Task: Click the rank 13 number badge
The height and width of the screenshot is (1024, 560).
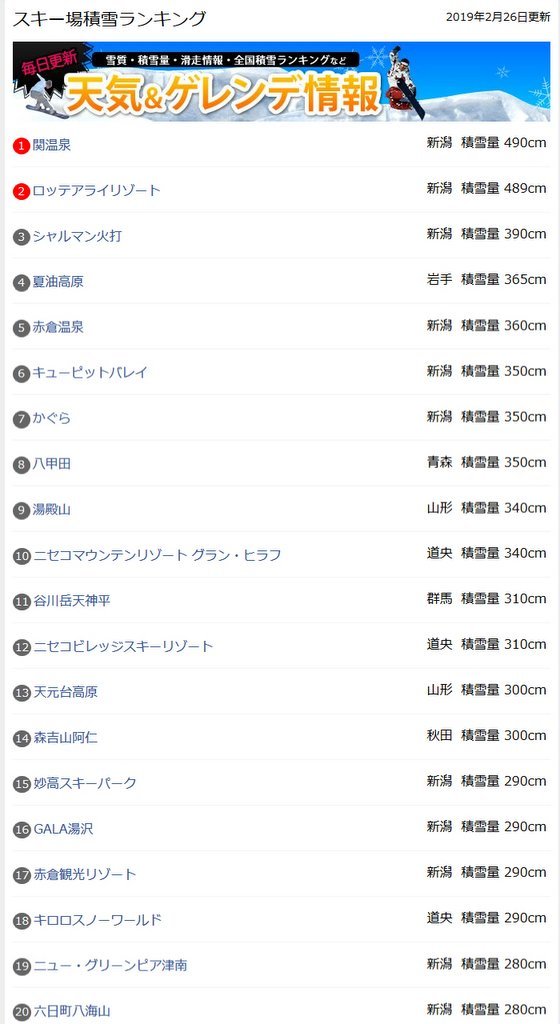Action: (x=22, y=693)
